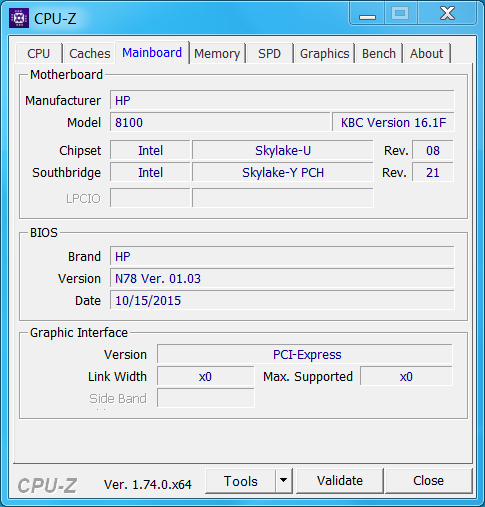Minimize the CPU-Z window
This screenshot has width=485, height=507.
point(368,14)
